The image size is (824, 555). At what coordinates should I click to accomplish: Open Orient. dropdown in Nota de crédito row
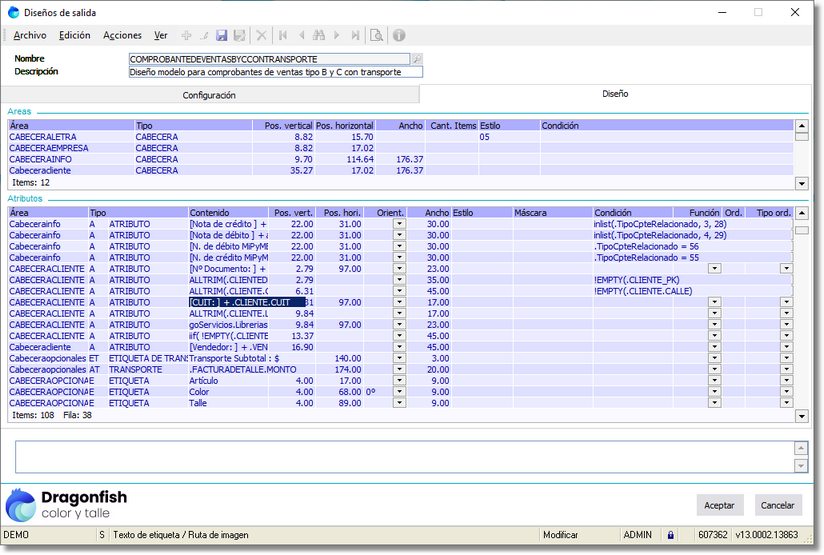point(399,224)
